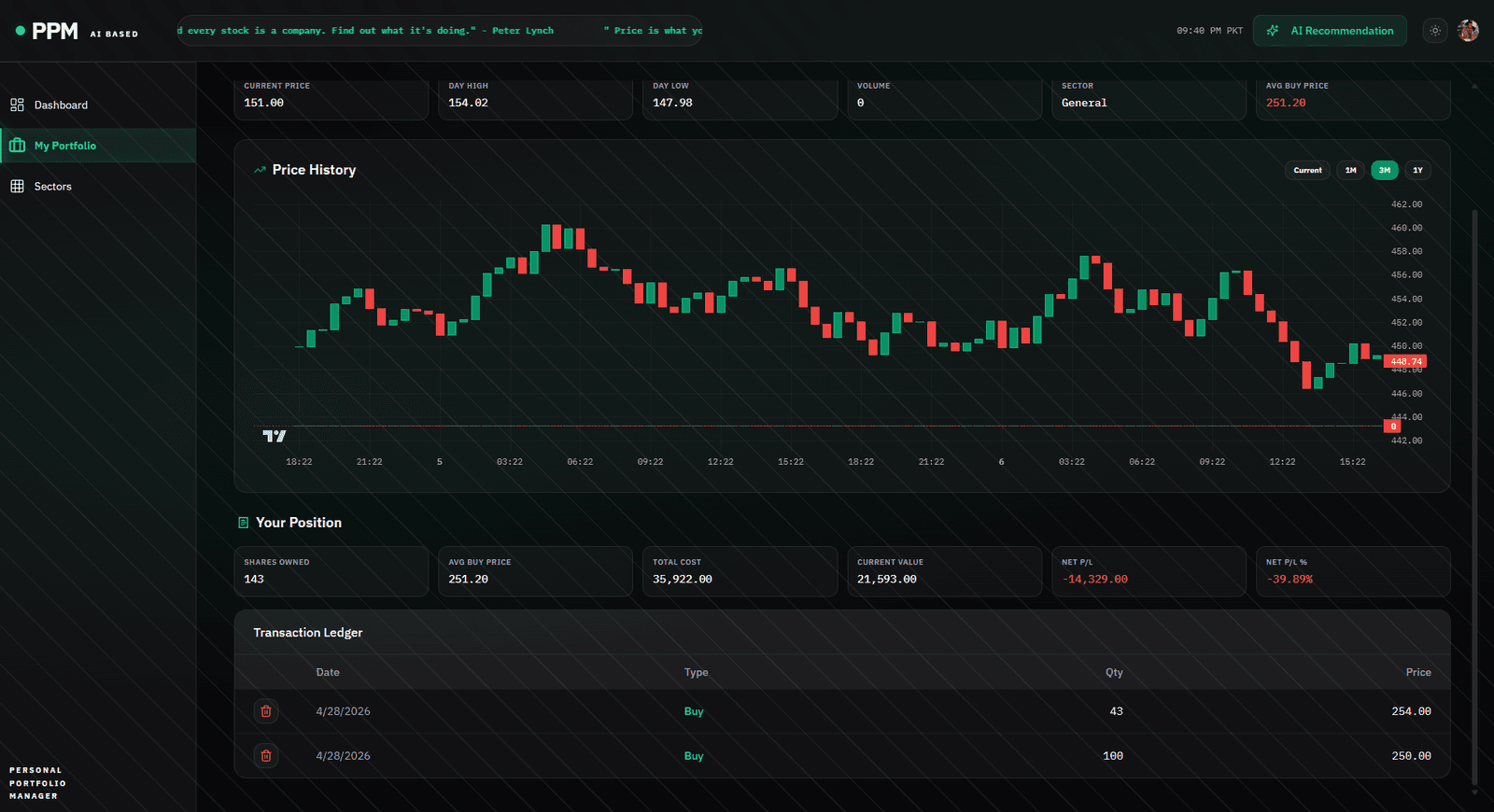The width and height of the screenshot is (1494, 812).
Task: Click Net P/L % value -39.89%
Action: (1289, 580)
